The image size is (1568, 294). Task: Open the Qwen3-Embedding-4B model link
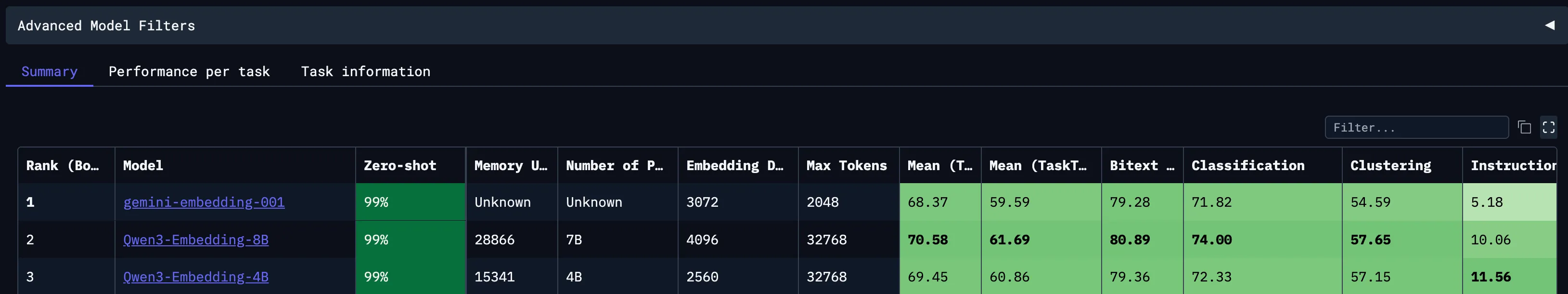coord(195,277)
